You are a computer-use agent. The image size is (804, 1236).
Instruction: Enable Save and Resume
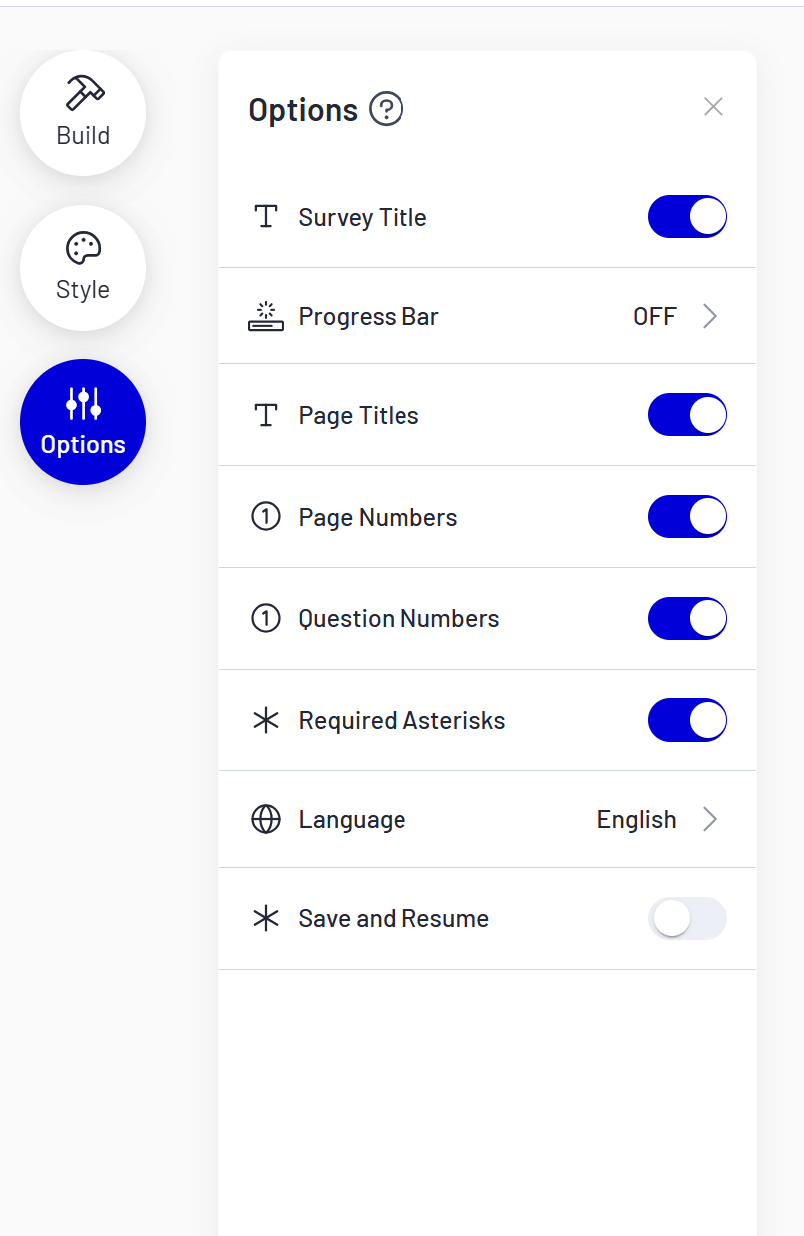[x=687, y=918]
